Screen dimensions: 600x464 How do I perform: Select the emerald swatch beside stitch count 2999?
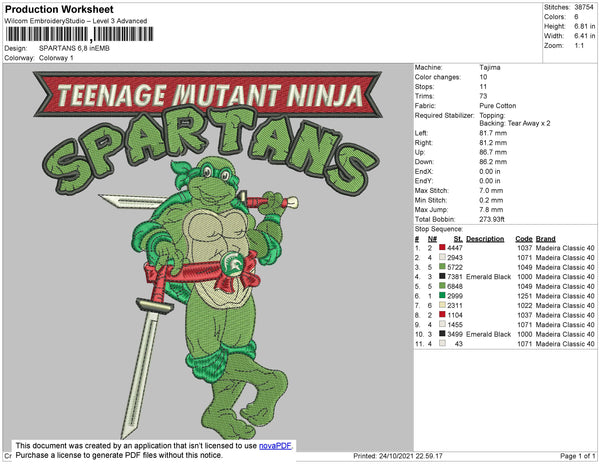[442, 296]
